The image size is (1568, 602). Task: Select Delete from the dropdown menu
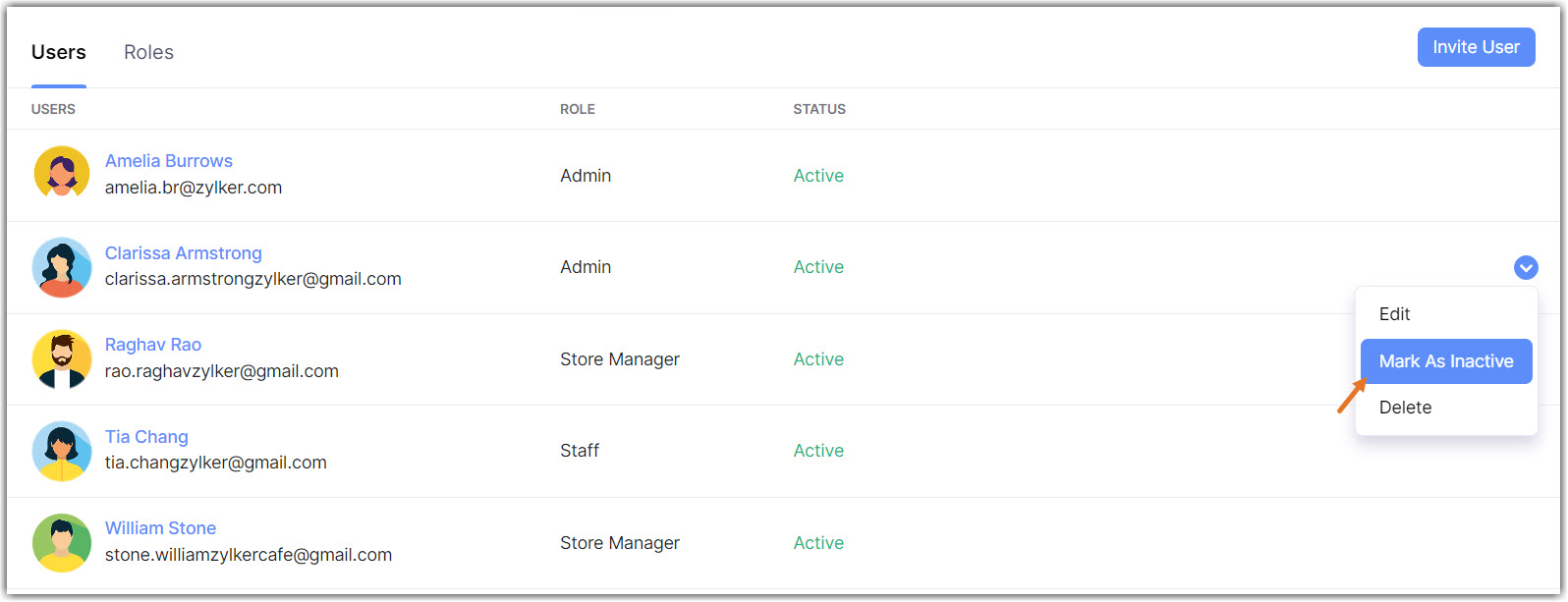tap(1405, 408)
